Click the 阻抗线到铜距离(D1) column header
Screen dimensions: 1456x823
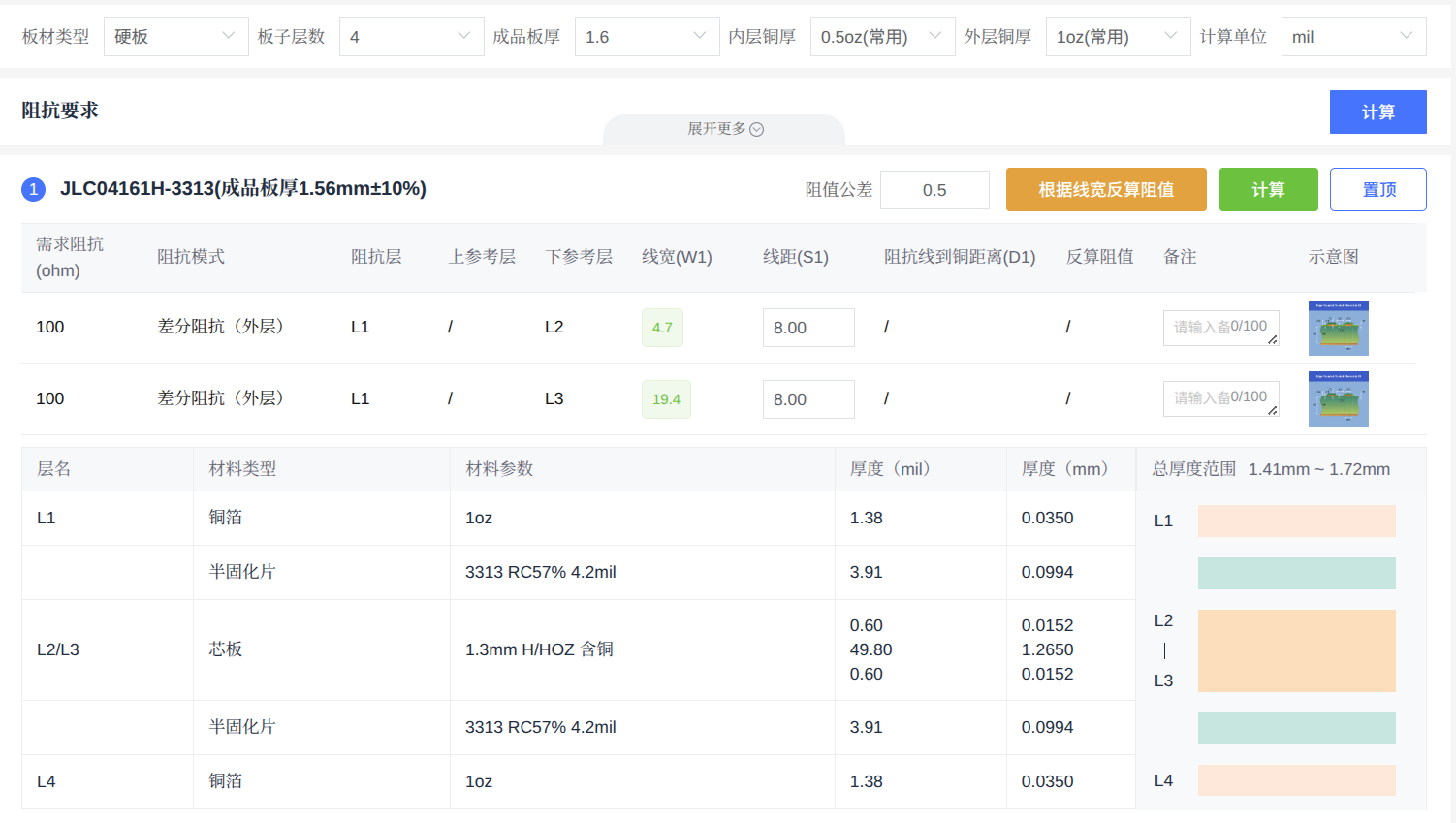pos(960,257)
